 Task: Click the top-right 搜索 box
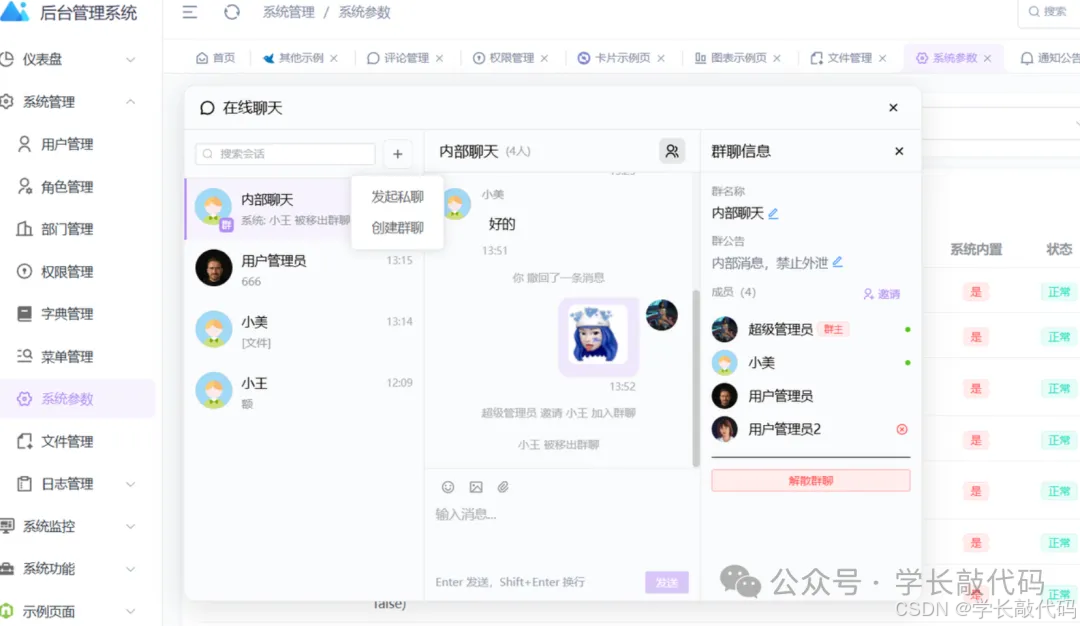click(x=1048, y=12)
